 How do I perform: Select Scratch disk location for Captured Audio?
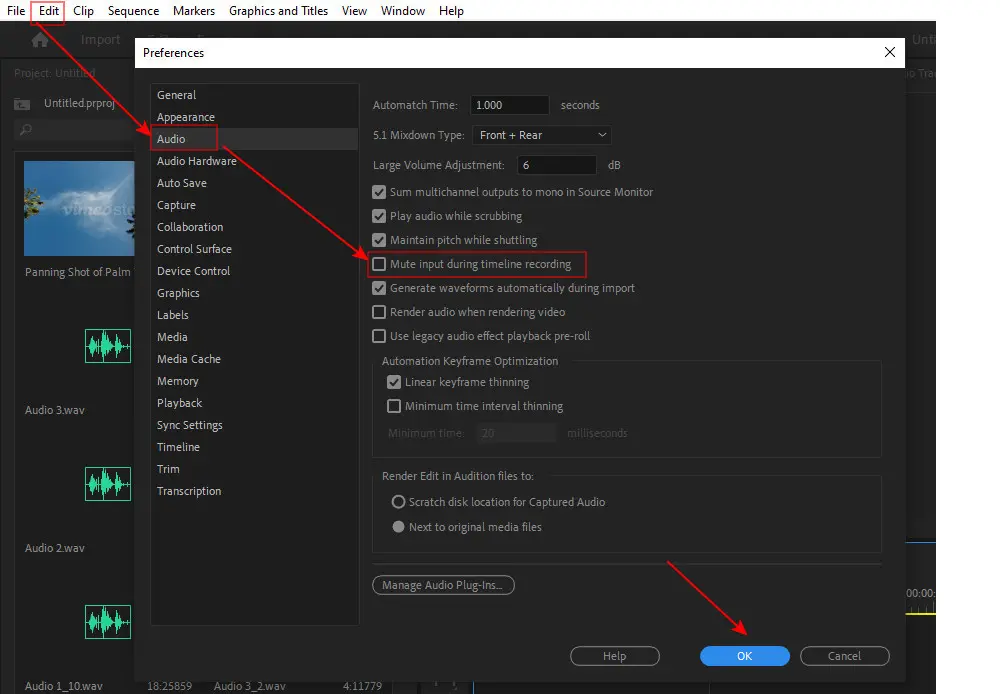(x=398, y=502)
